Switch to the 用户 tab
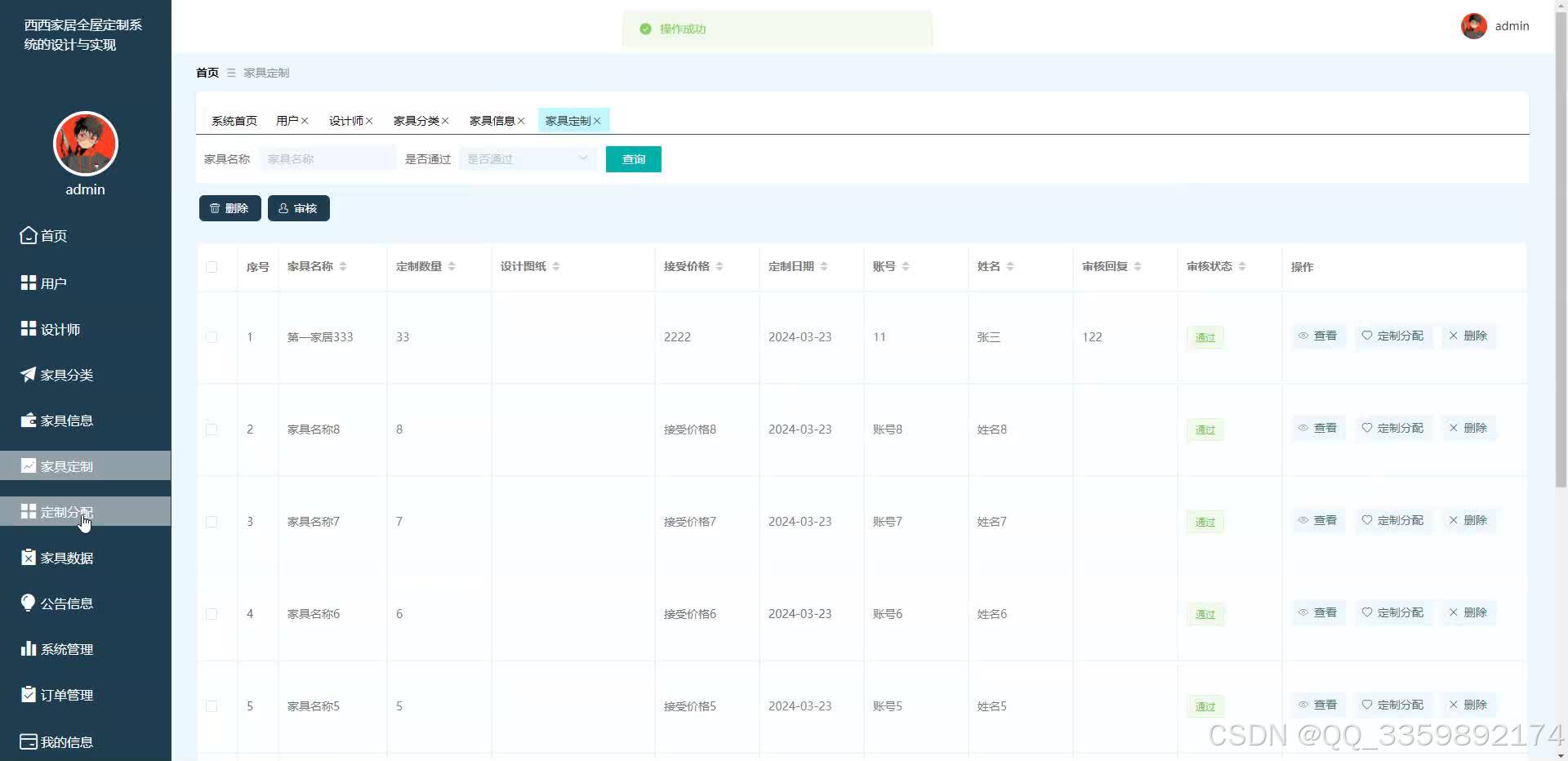Image resolution: width=1568 pixels, height=761 pixels. point(287,121)
